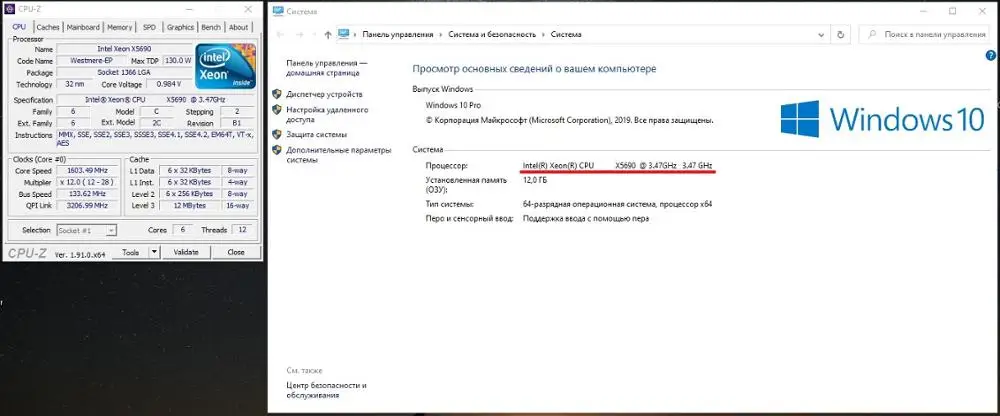Screen dimensions: 1000x416
Task: Click the Bus Speed value 133.62 MHz
Action: 86,193
